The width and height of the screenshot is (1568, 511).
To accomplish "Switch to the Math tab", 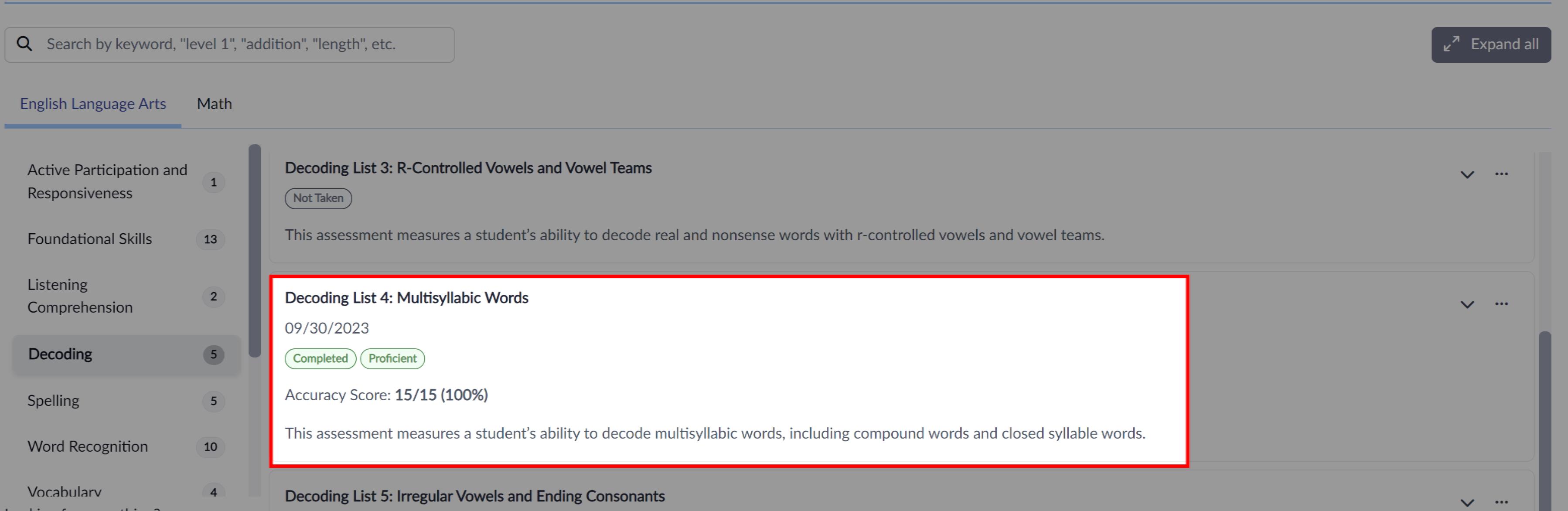I will pyautogui.click(x=214, y=104).
